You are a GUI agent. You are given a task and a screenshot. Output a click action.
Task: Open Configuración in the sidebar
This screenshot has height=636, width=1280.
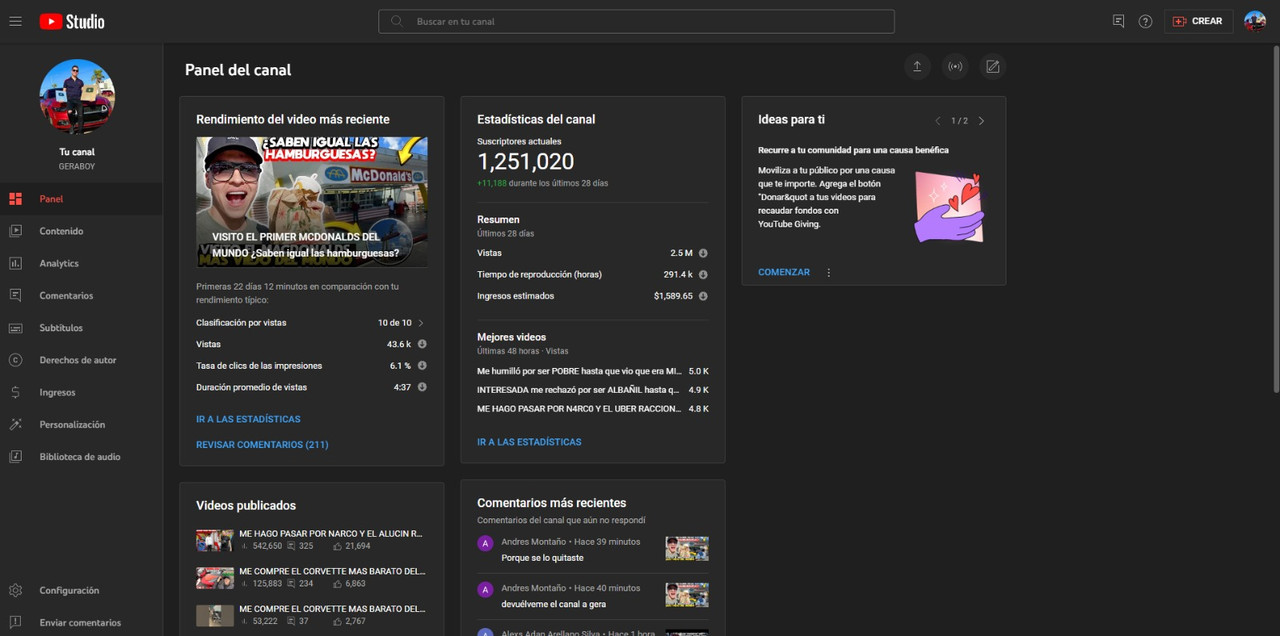81,590
